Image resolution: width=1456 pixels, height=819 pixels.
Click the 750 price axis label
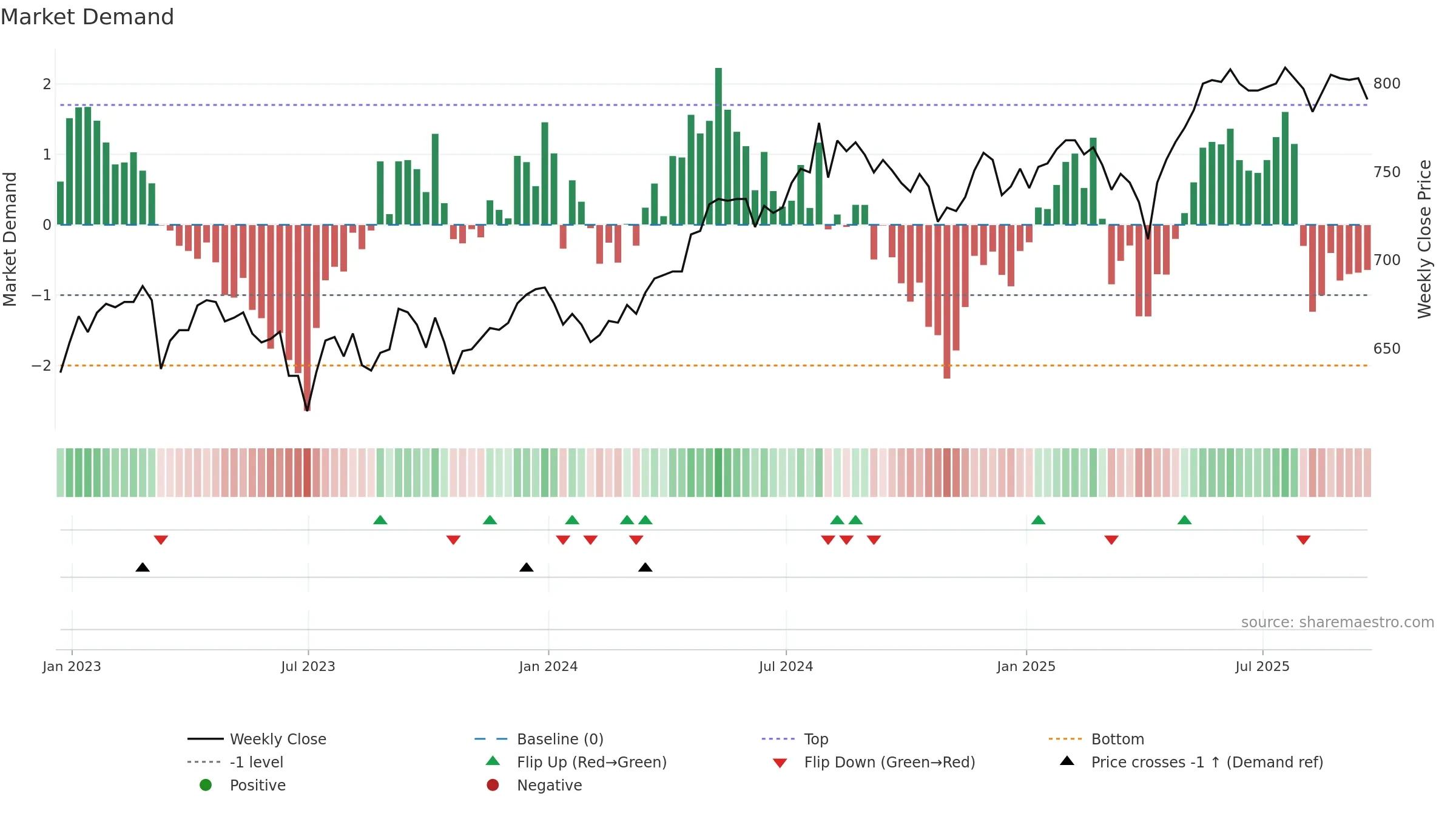pos(1387,172)
